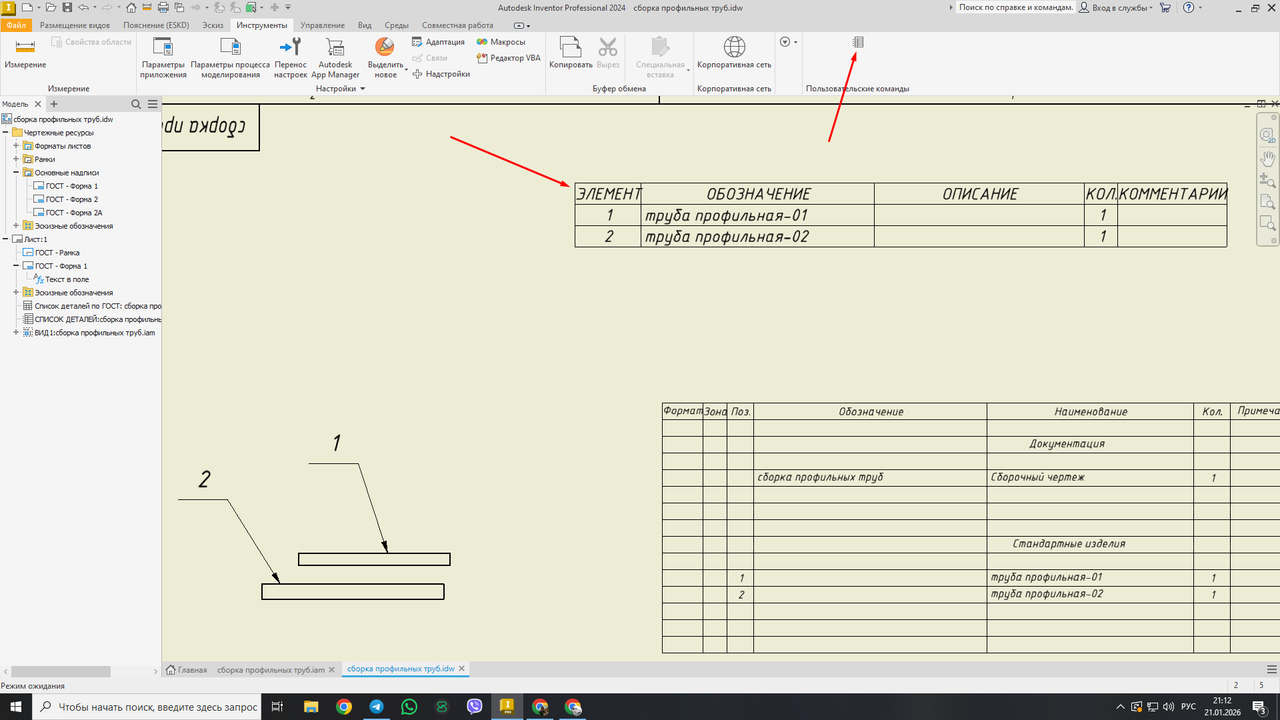Click the Print icon in quick access

163,7
